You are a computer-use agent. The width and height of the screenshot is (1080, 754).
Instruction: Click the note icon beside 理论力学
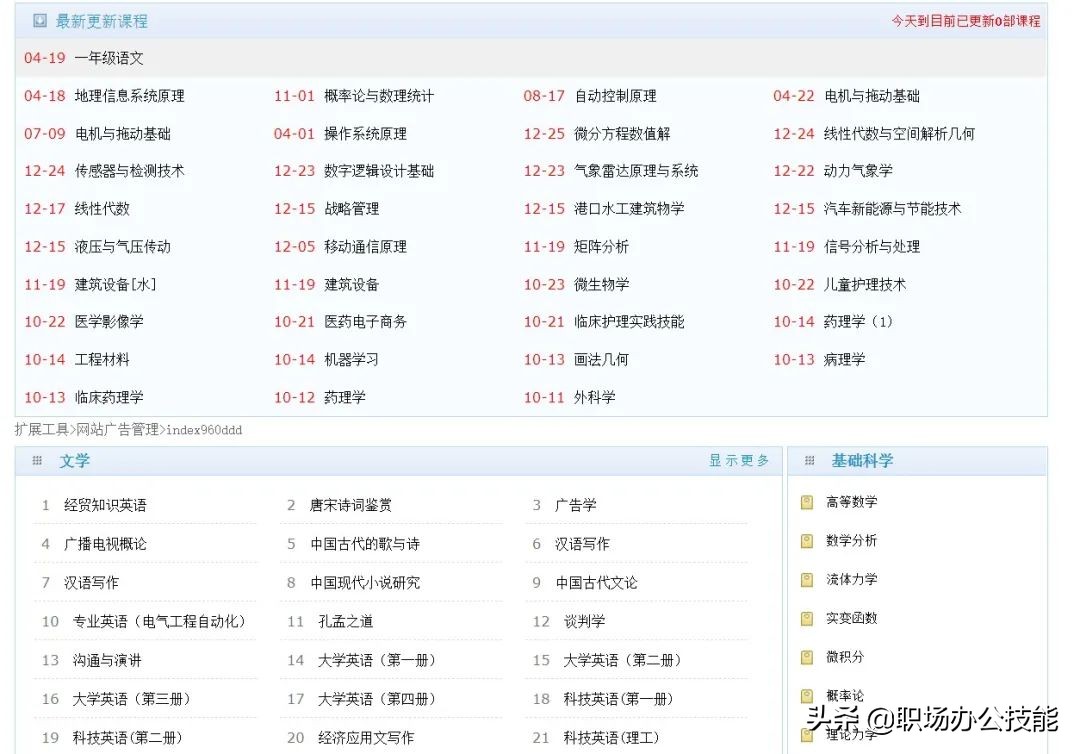pyautogui.click(x=807, y=735)
